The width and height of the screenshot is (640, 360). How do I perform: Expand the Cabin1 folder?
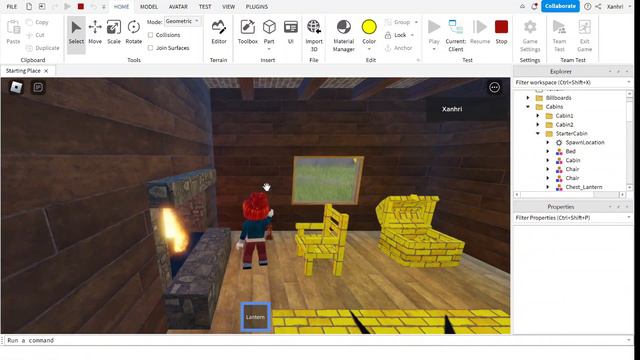538,116
